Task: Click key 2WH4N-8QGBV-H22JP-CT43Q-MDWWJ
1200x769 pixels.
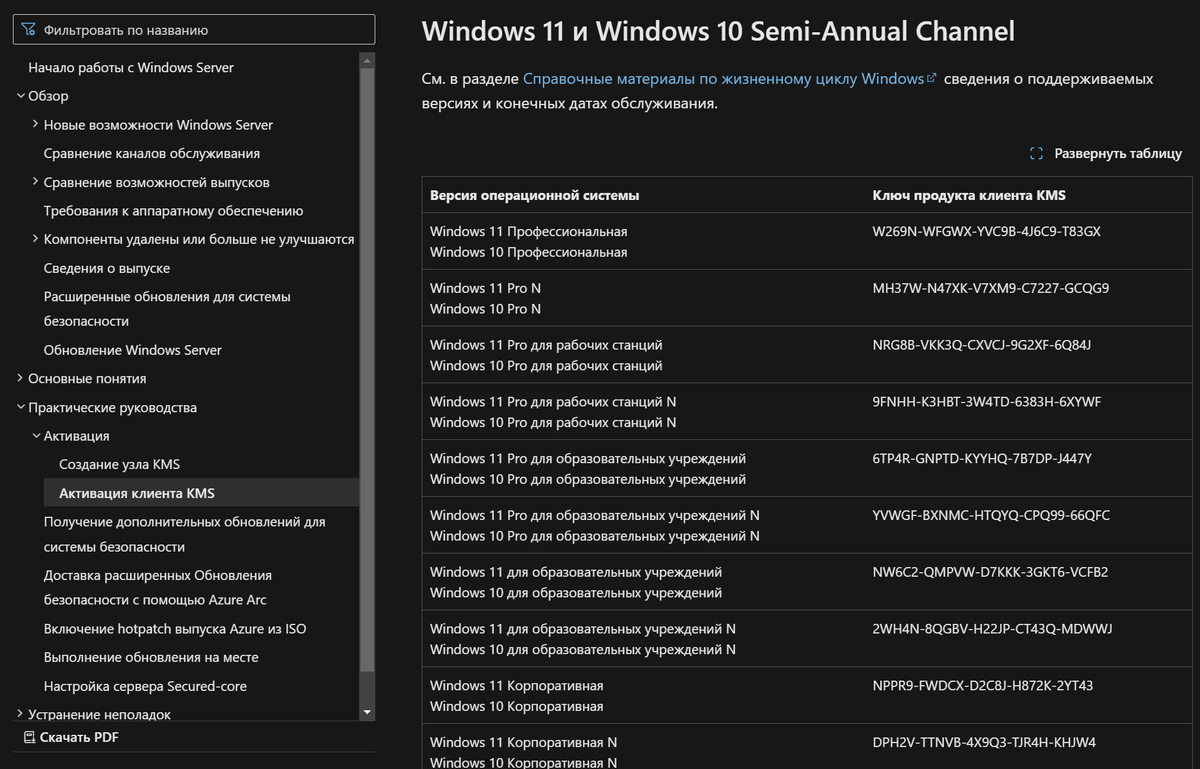Action: (x=992, y=629)
